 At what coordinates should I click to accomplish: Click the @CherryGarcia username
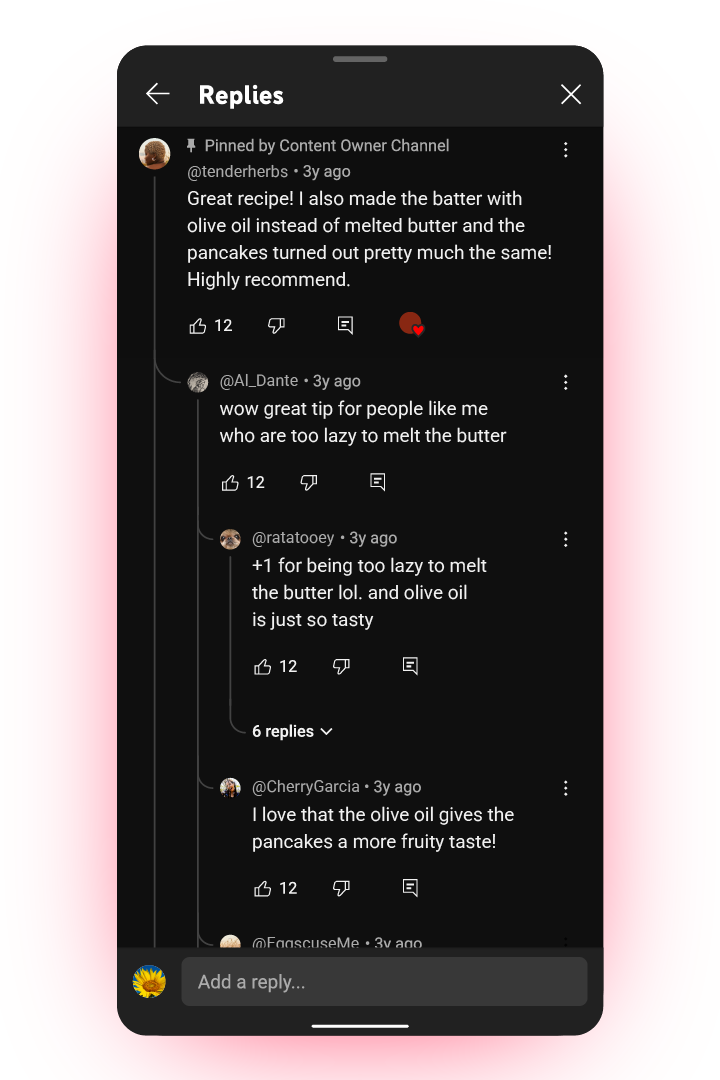coord(305,787)
